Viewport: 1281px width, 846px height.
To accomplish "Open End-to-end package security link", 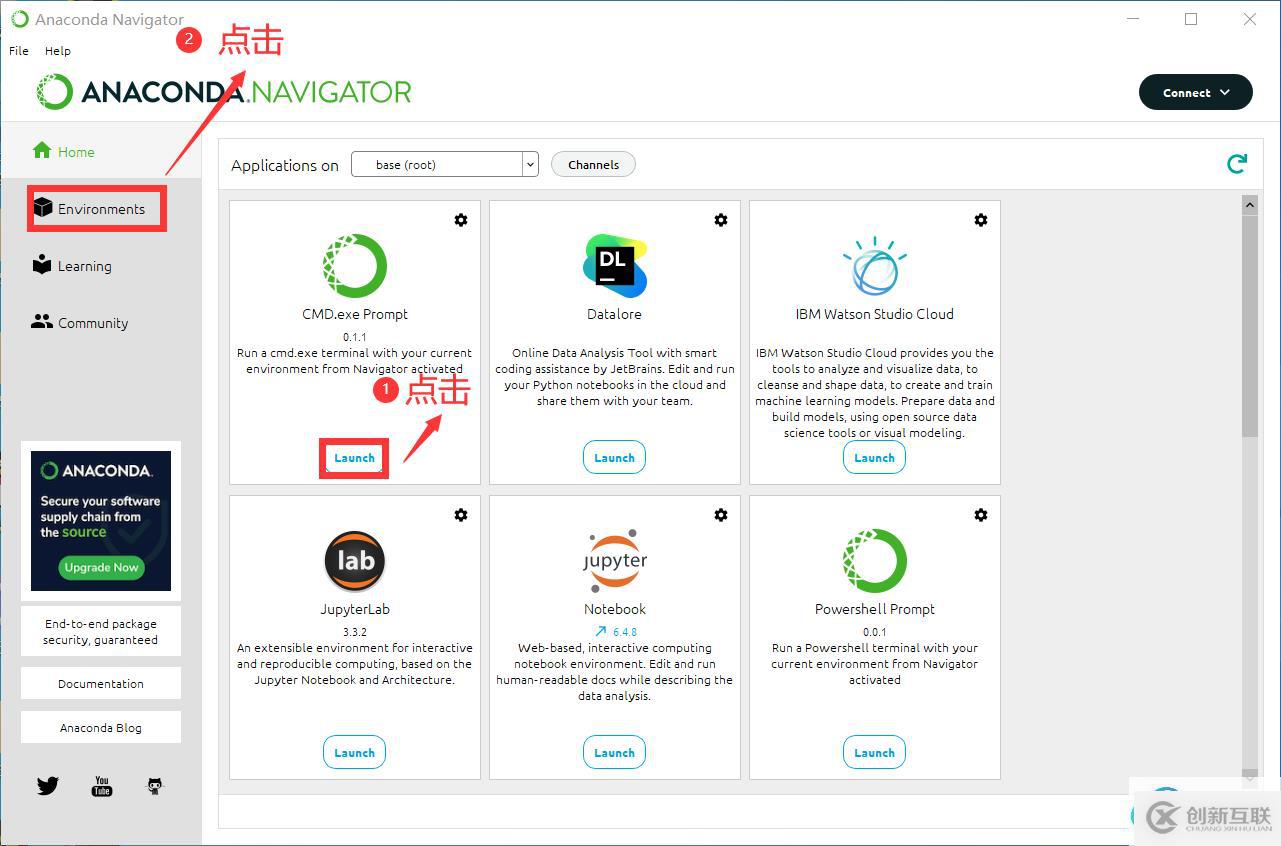I will (101, 632).
